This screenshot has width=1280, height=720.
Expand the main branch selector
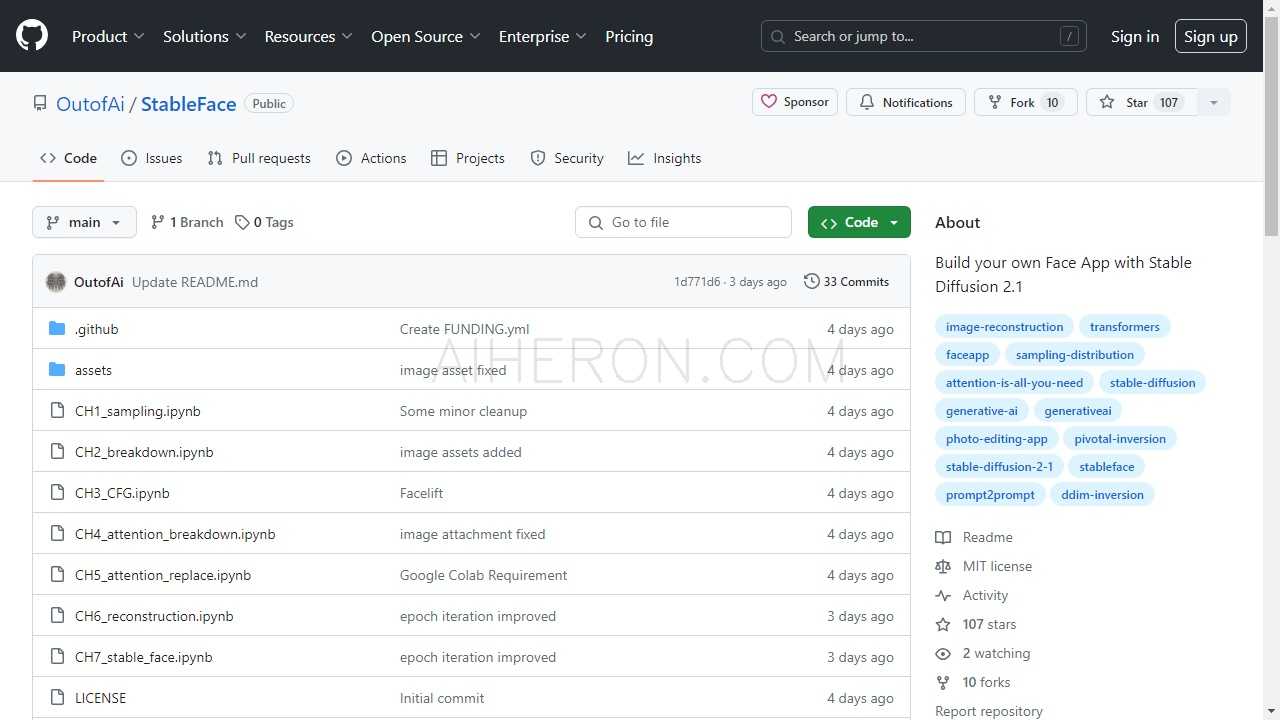pyautogui.click(x=84, y=222)
